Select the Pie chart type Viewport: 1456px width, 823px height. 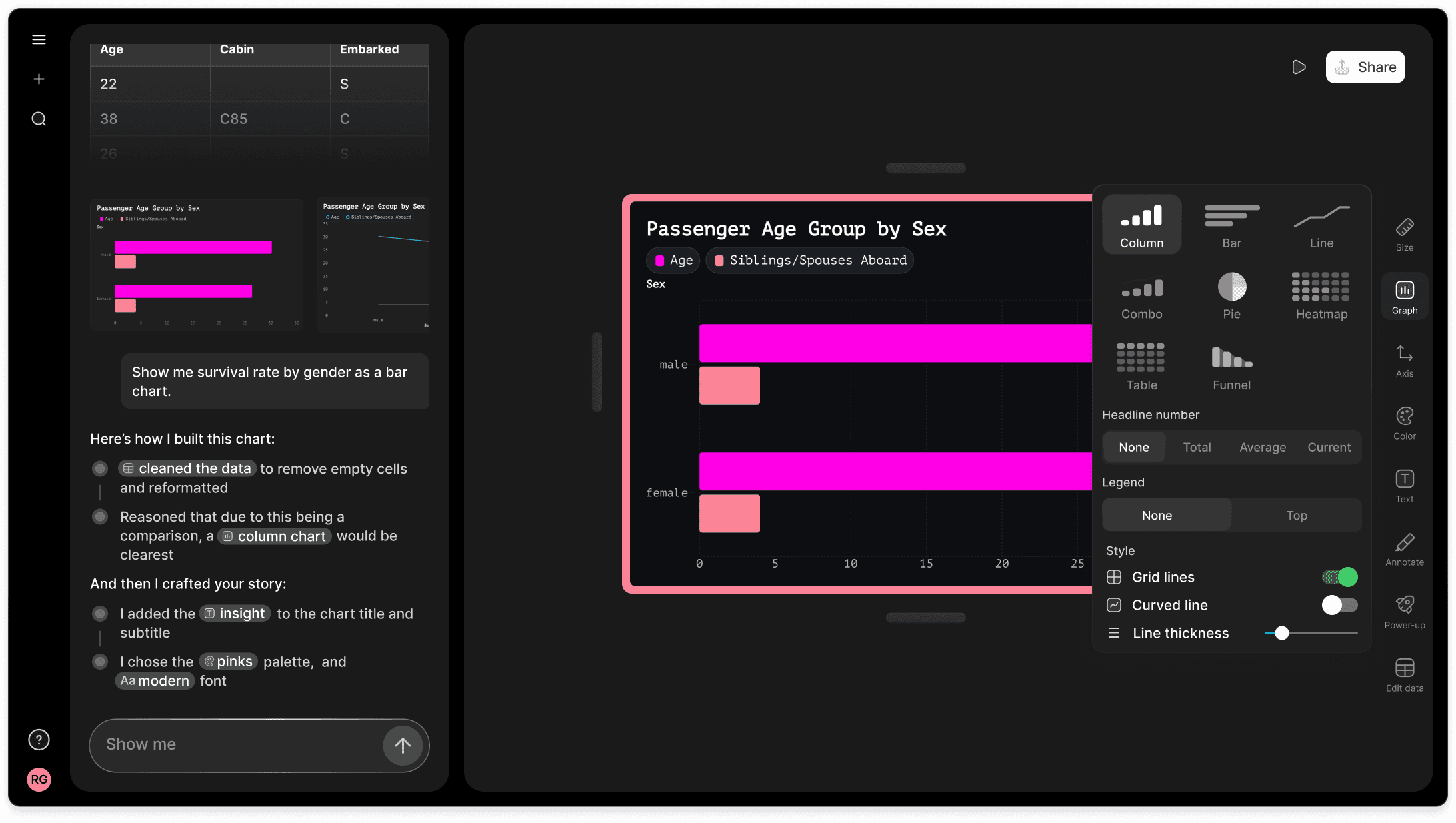(x=1231, y=295)
